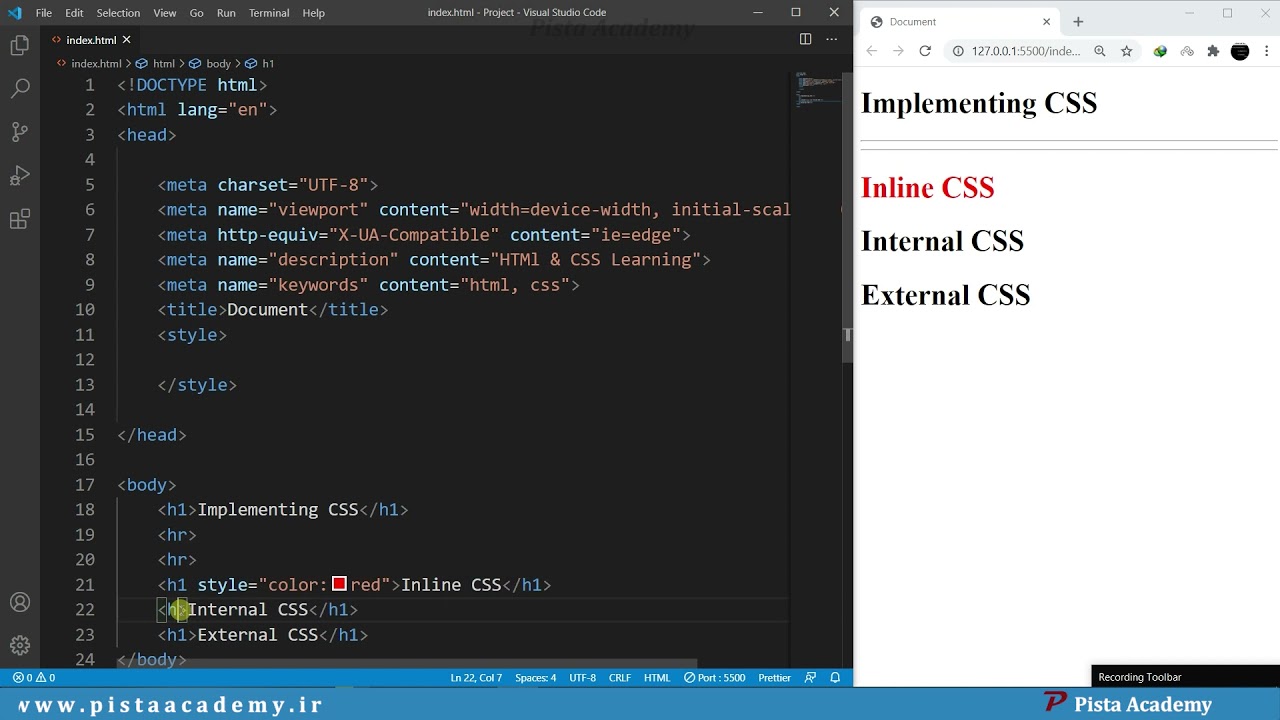This screenshot has width=1280, height=720.
Task: Stop Live Server on Port 5500
Action: [x=715, y=678]
